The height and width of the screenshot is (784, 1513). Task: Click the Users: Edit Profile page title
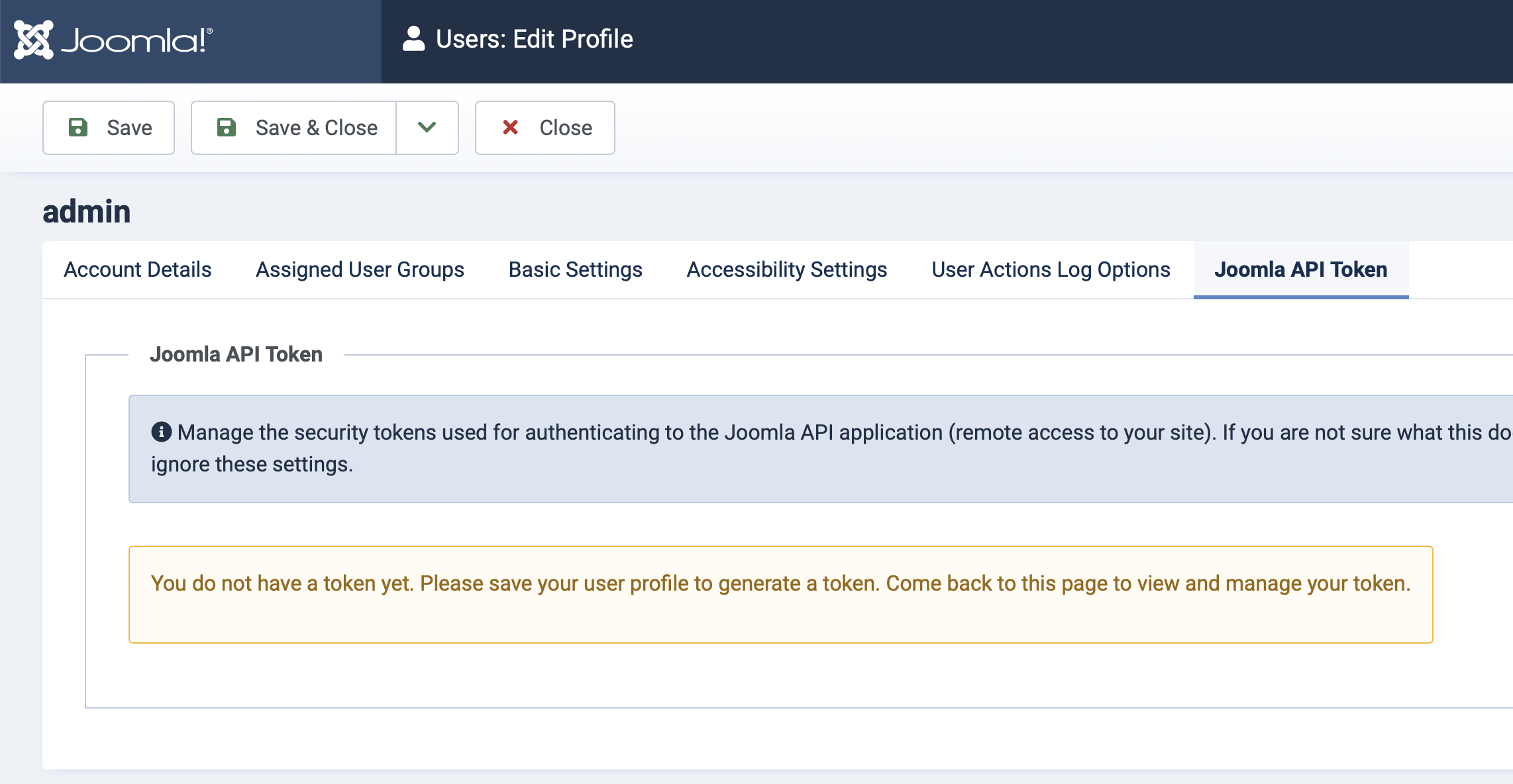click(x=534, y=39)
